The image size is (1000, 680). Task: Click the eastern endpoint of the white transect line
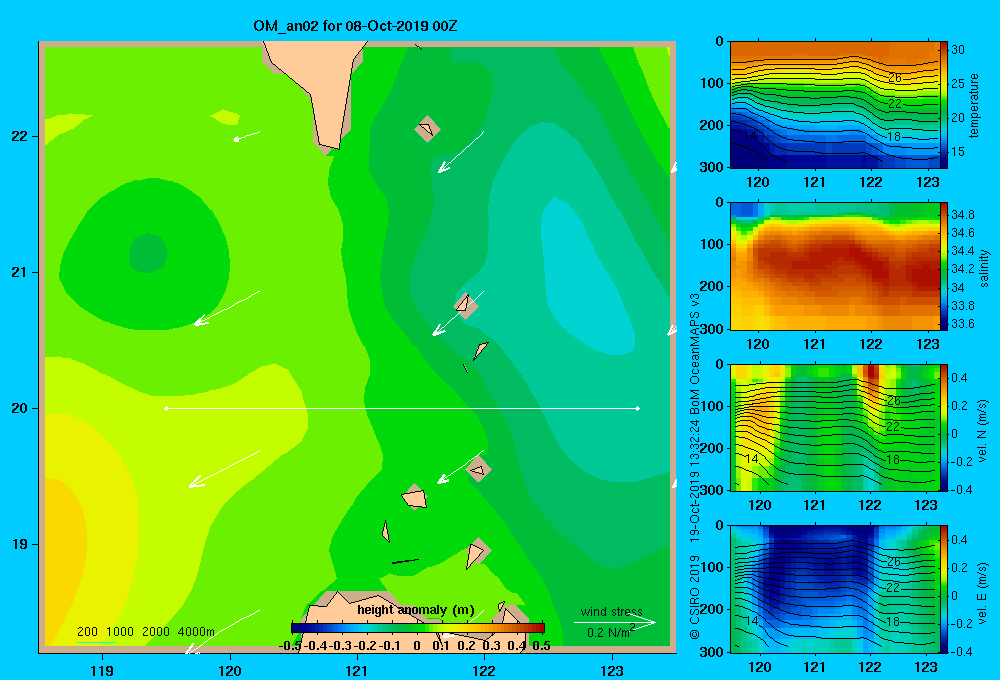point(638,408)
